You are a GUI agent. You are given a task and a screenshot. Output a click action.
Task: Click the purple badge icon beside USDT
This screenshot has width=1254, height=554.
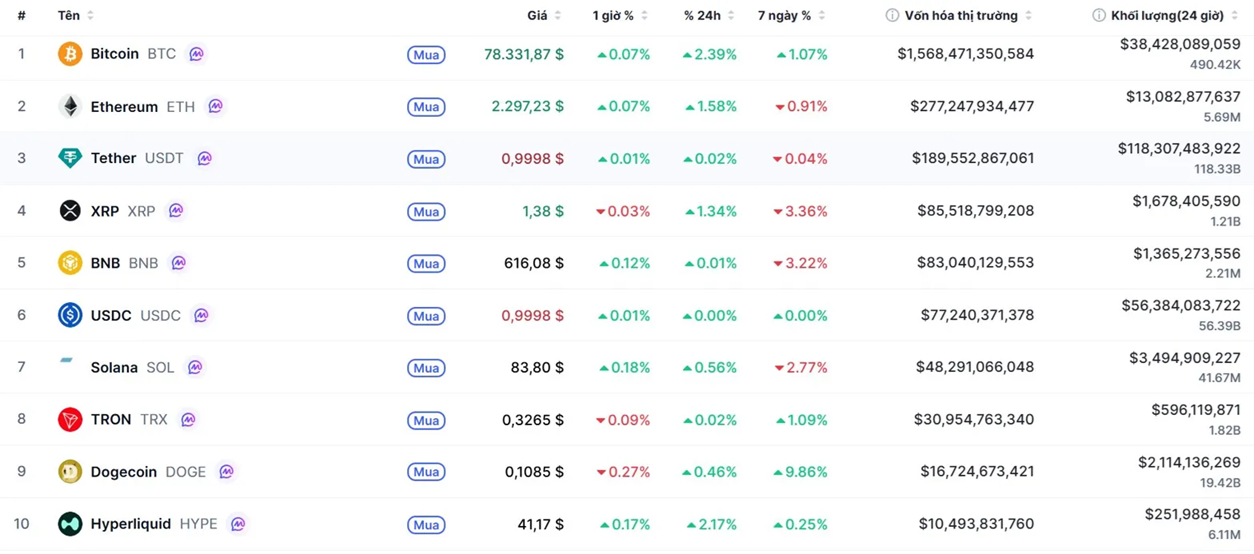pyautogui.click(x=205, y=158)
